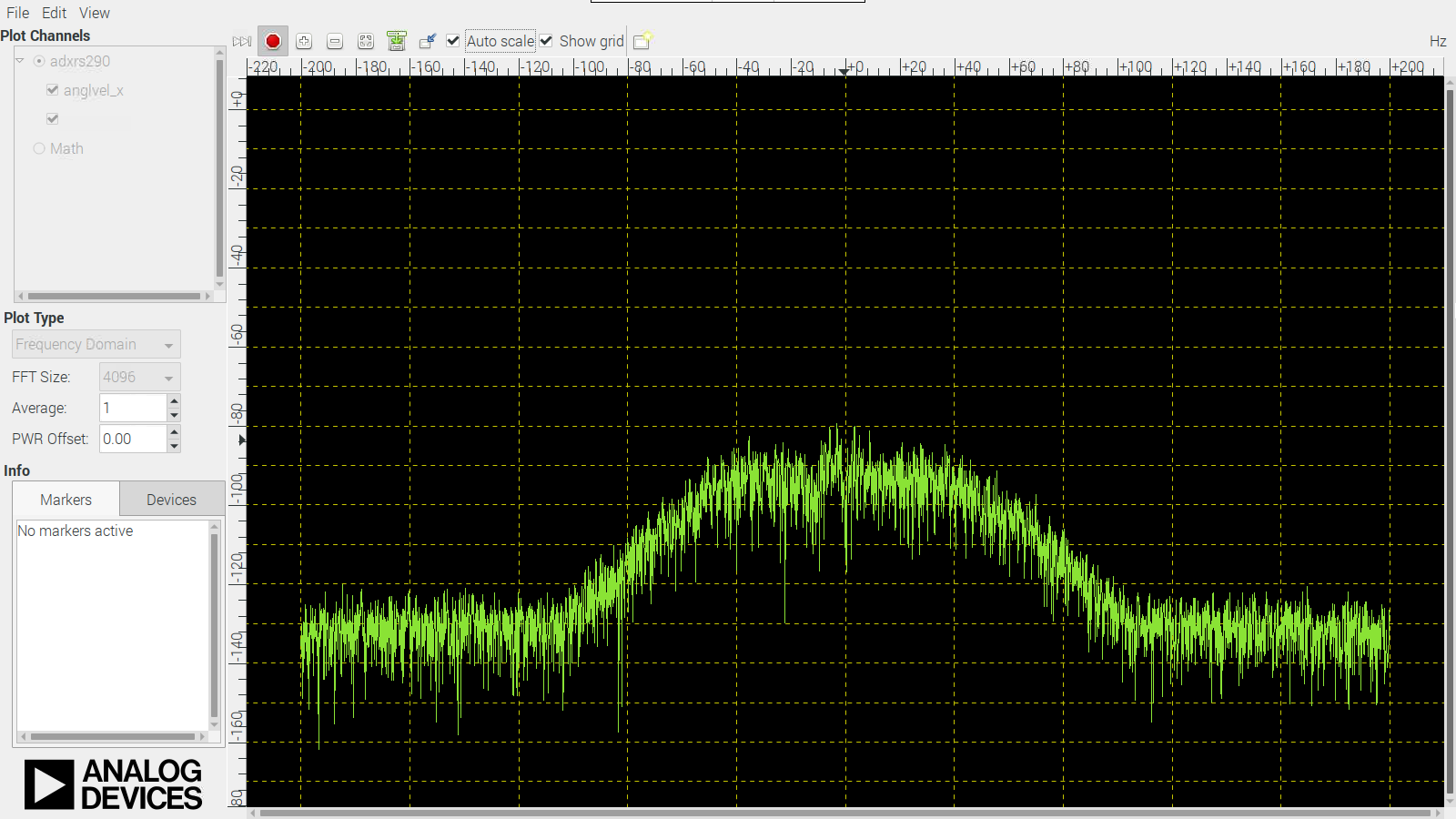This screenshot has height=819, width=1456.
Task: Open the Frequency Domain plot type dropdown
Action: [96, 345]
